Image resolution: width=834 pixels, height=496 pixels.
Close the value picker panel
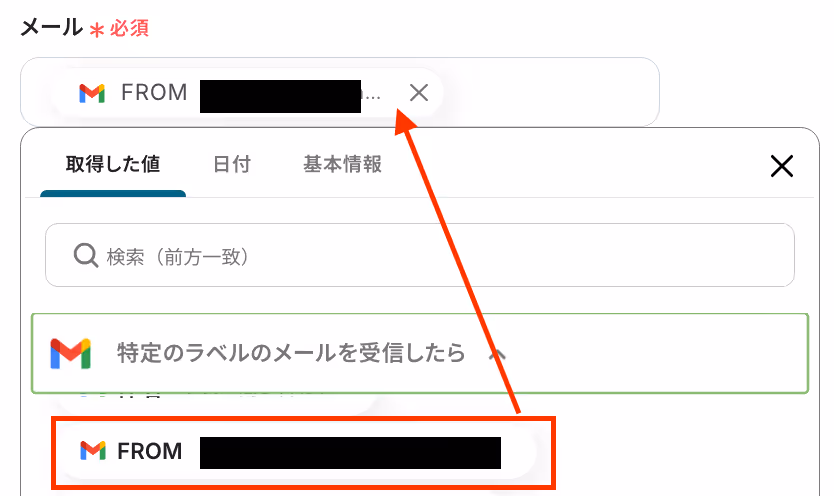pyautogui.click(x=781, y=166)
